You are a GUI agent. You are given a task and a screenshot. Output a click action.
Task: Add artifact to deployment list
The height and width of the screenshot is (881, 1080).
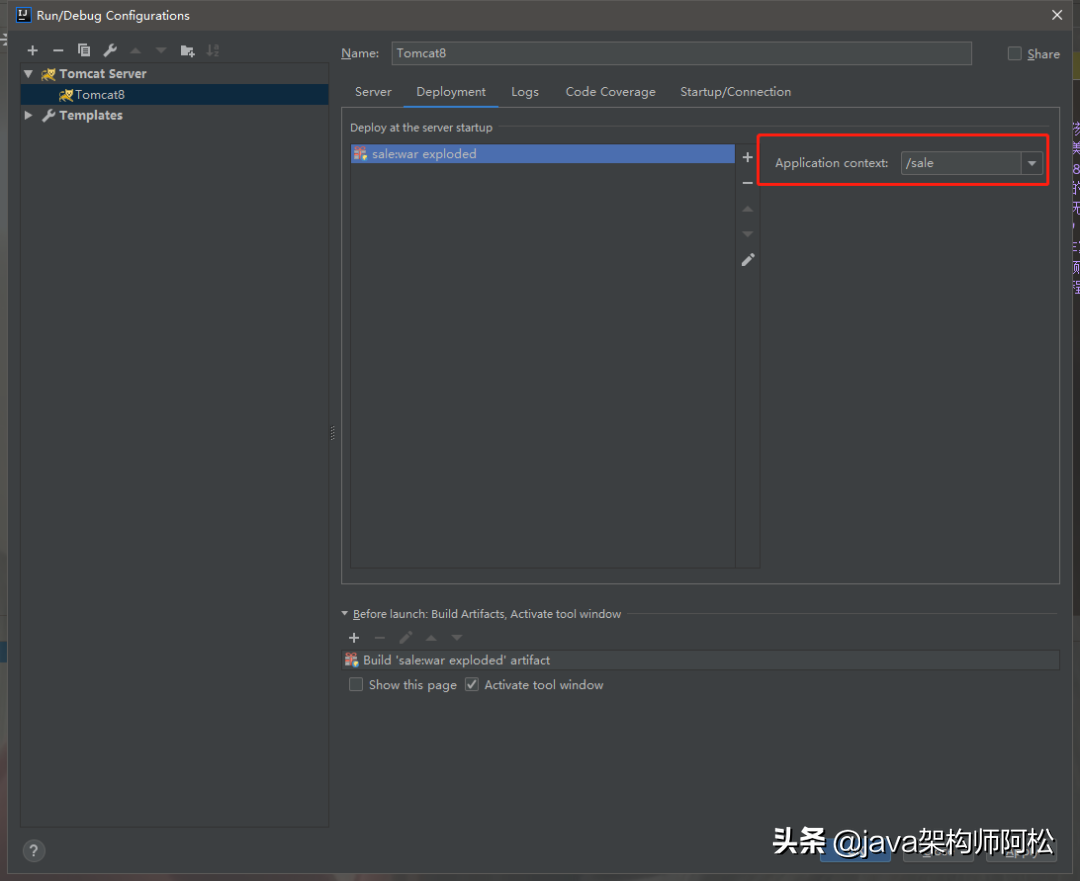click(747, 157)
